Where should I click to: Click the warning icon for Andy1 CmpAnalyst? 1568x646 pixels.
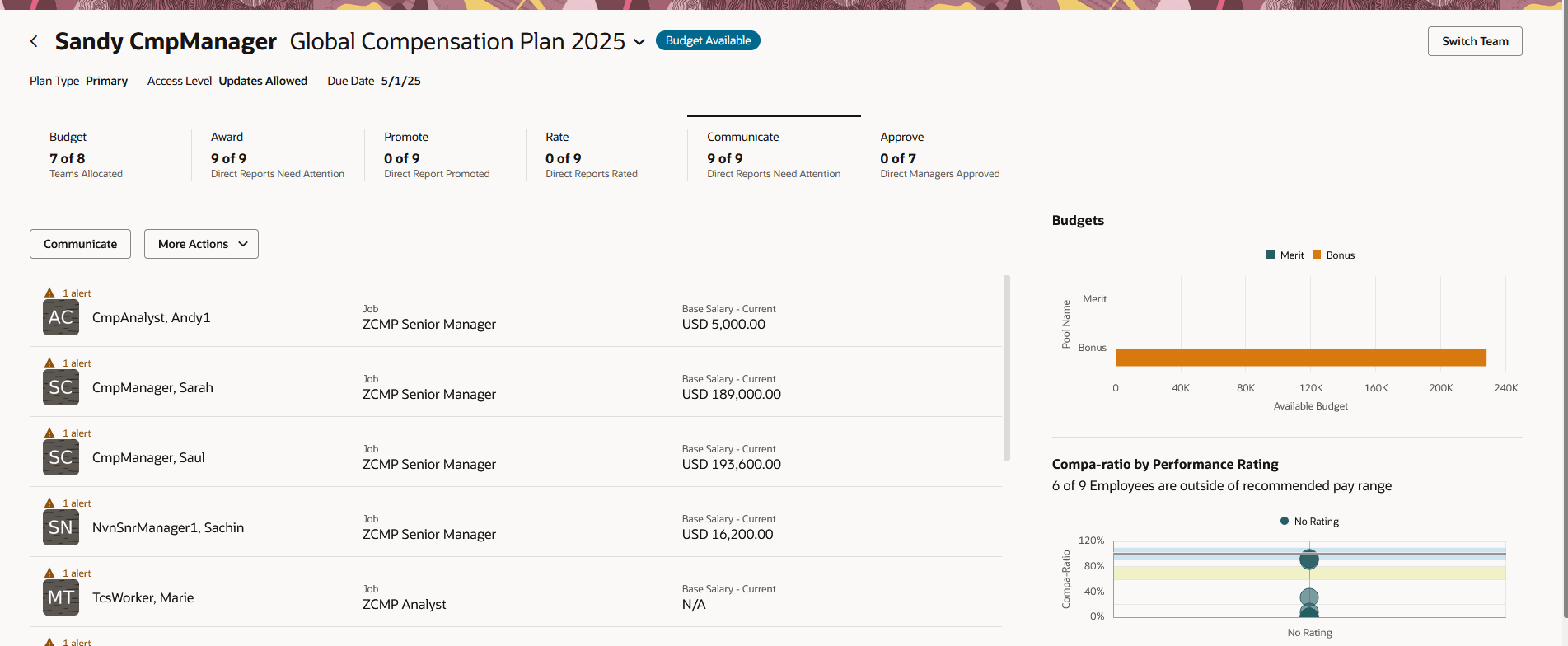coord(49,293)
